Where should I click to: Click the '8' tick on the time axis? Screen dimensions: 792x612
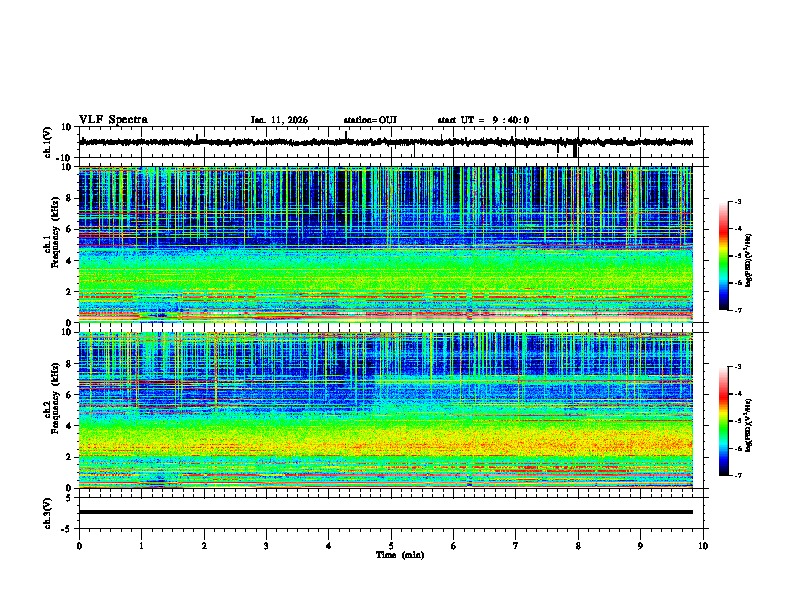click(578, 546)
